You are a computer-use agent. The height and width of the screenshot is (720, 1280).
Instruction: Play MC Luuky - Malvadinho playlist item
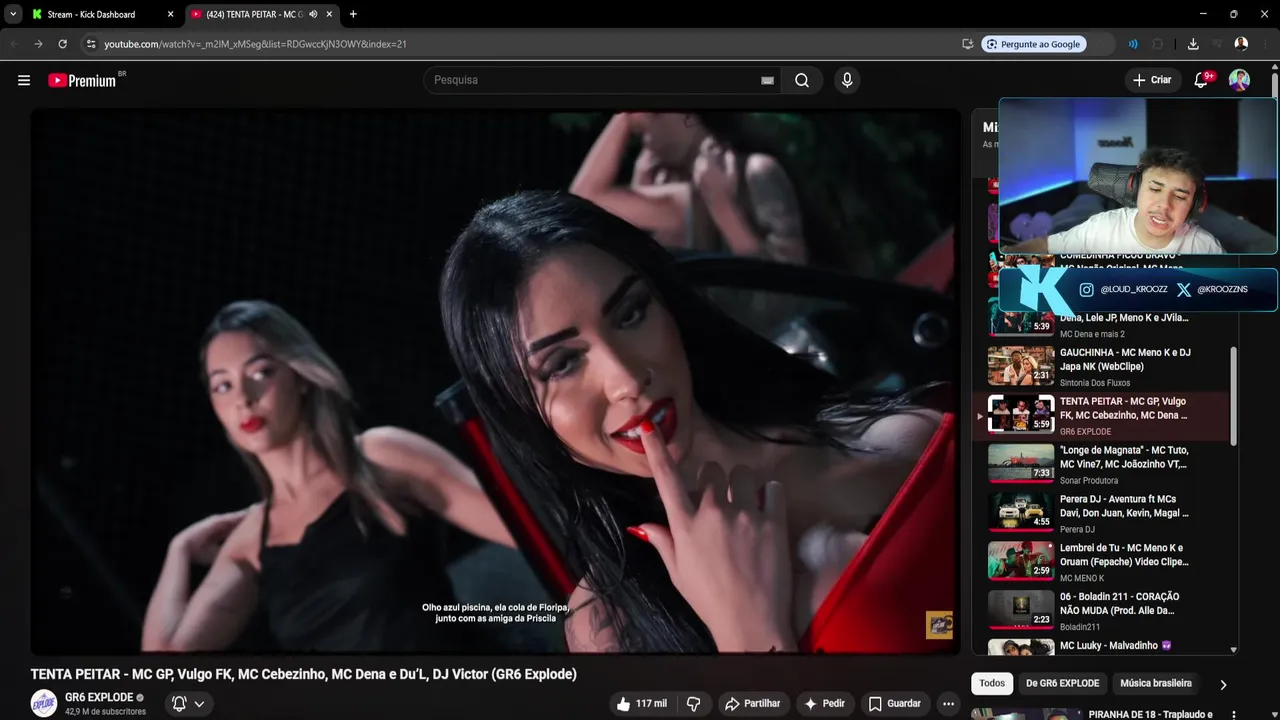1103,646
